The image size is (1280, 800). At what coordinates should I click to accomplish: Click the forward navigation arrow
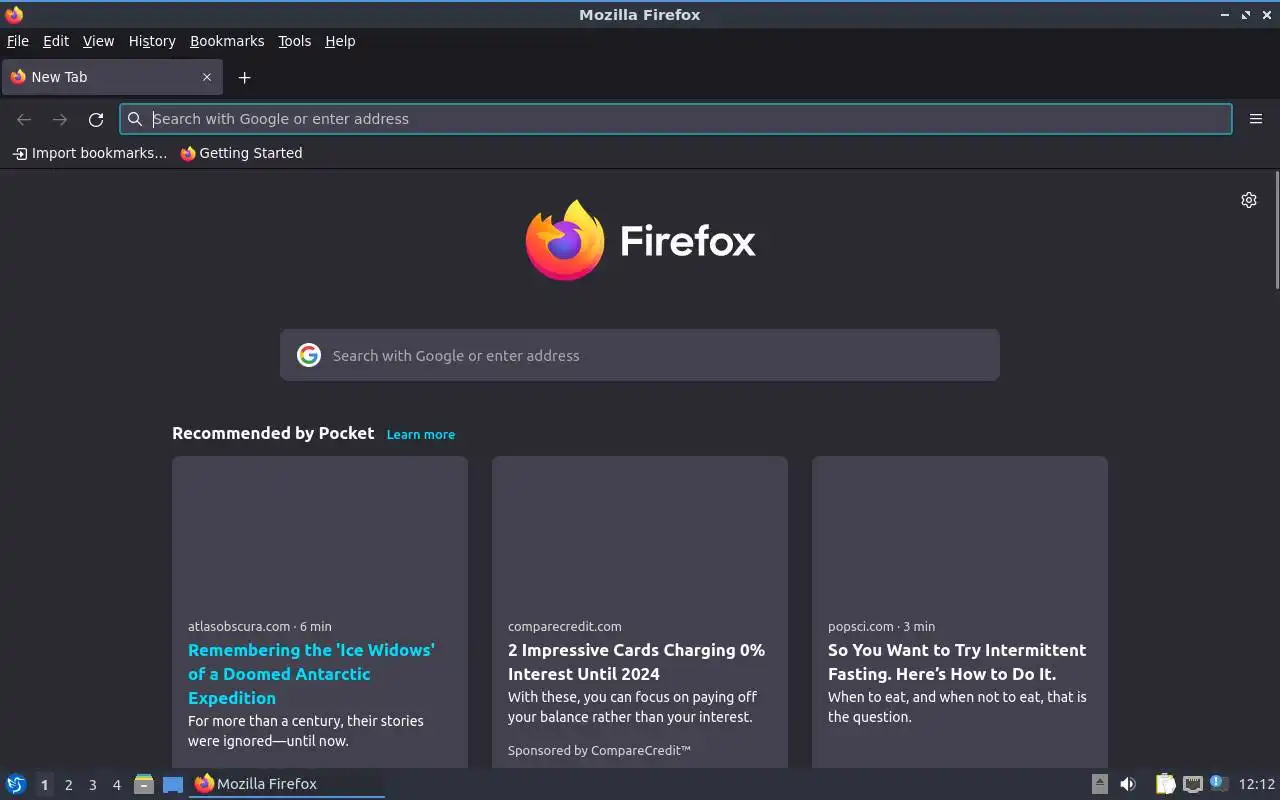click(x=60, y=119)
